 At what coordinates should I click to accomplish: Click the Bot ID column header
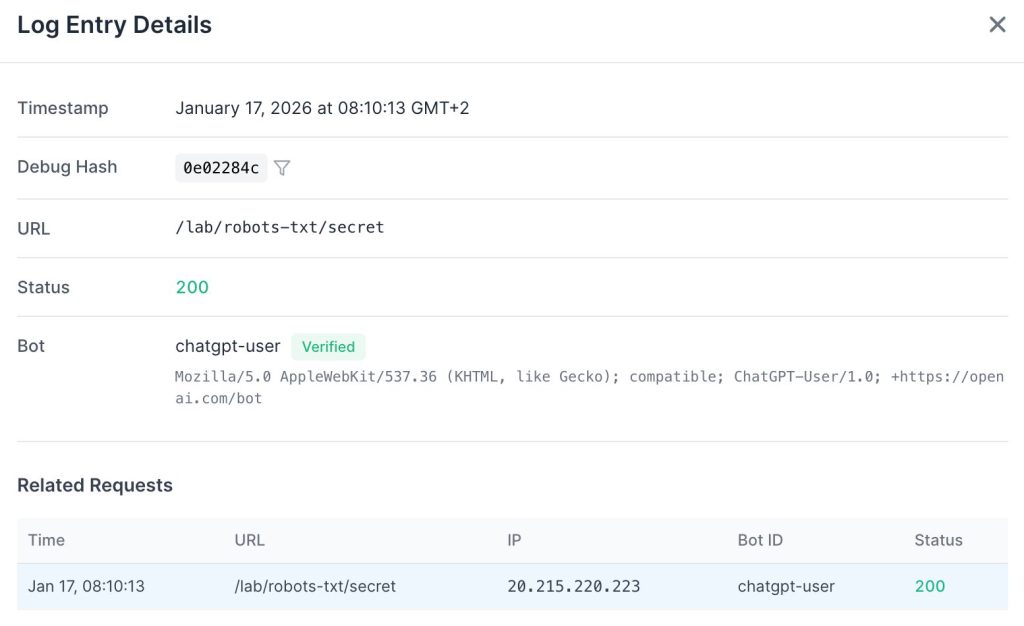pyautogui.click(x=760, y=540)
